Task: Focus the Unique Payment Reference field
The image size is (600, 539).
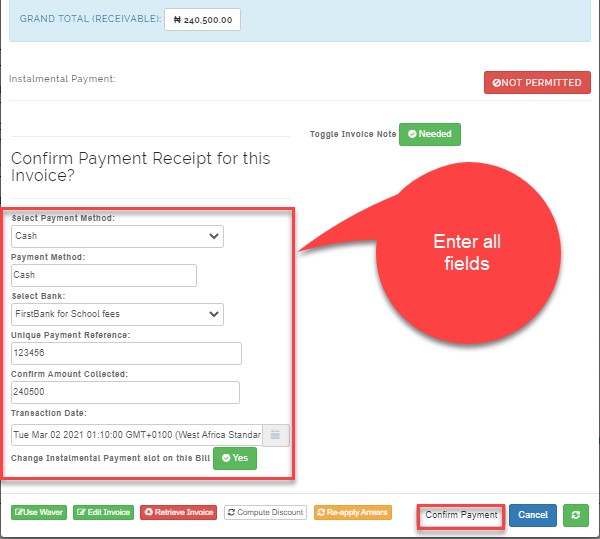Action: tap(126, 353)
